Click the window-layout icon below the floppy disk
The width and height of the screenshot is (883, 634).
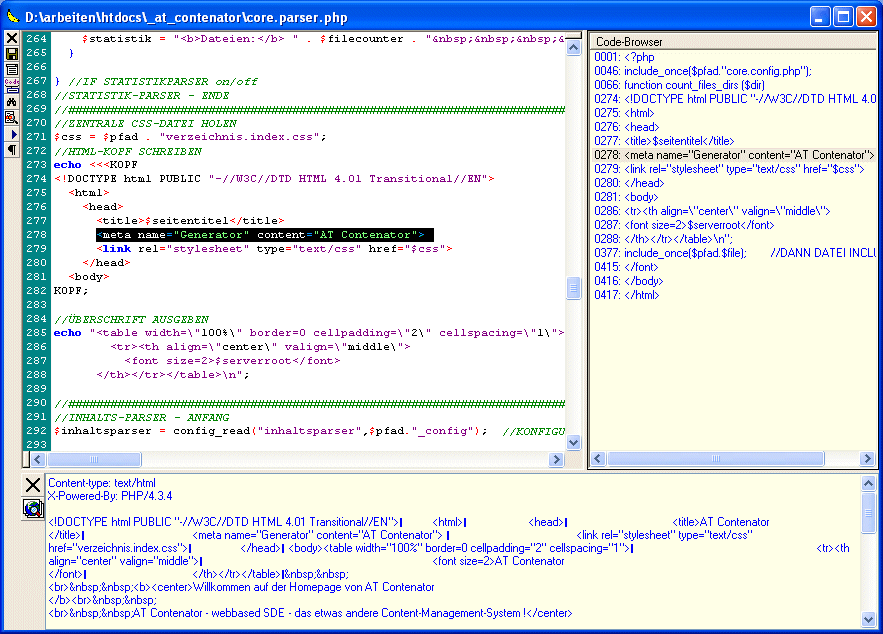[x=12, y=70]
